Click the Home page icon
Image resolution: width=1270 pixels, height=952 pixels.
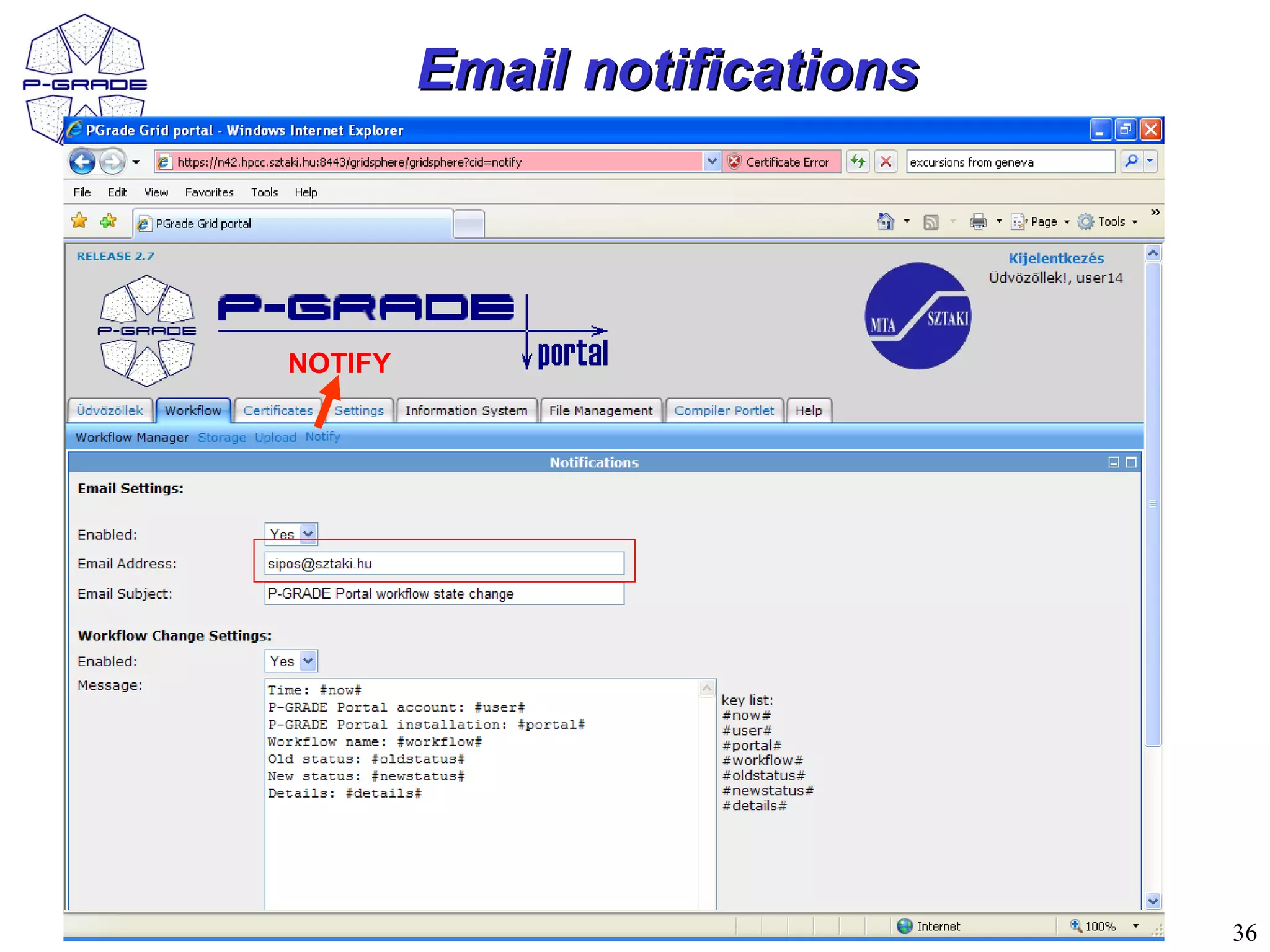click(x=886, y=221)
